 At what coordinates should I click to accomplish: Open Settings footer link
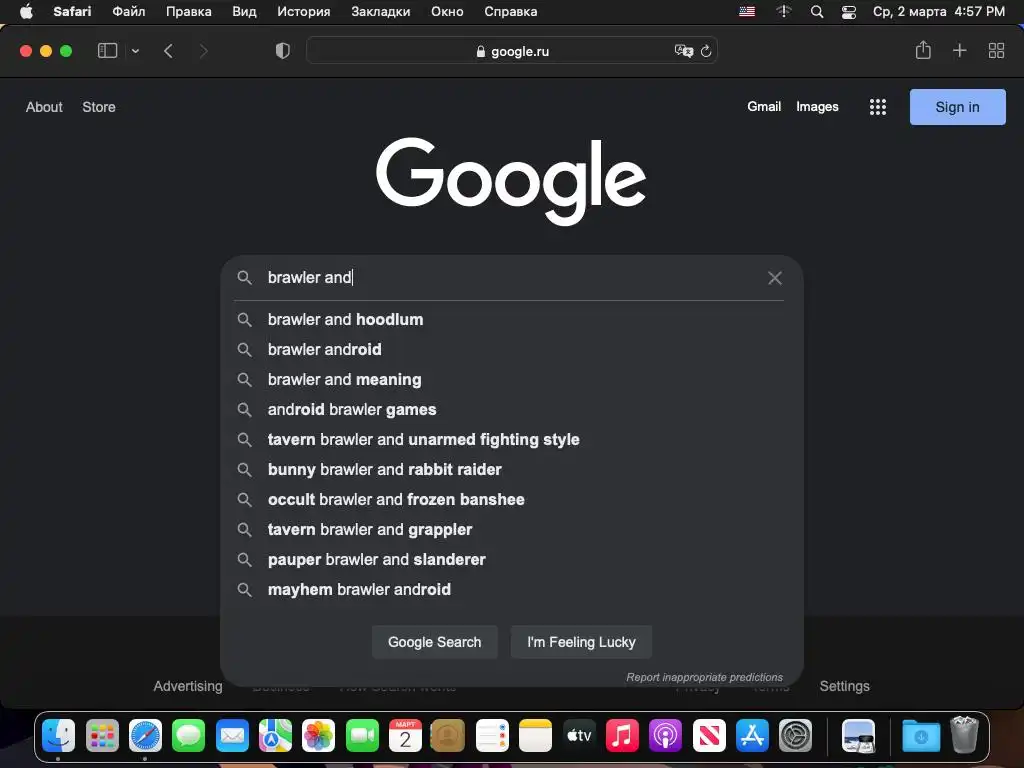[x=844, y=686]
